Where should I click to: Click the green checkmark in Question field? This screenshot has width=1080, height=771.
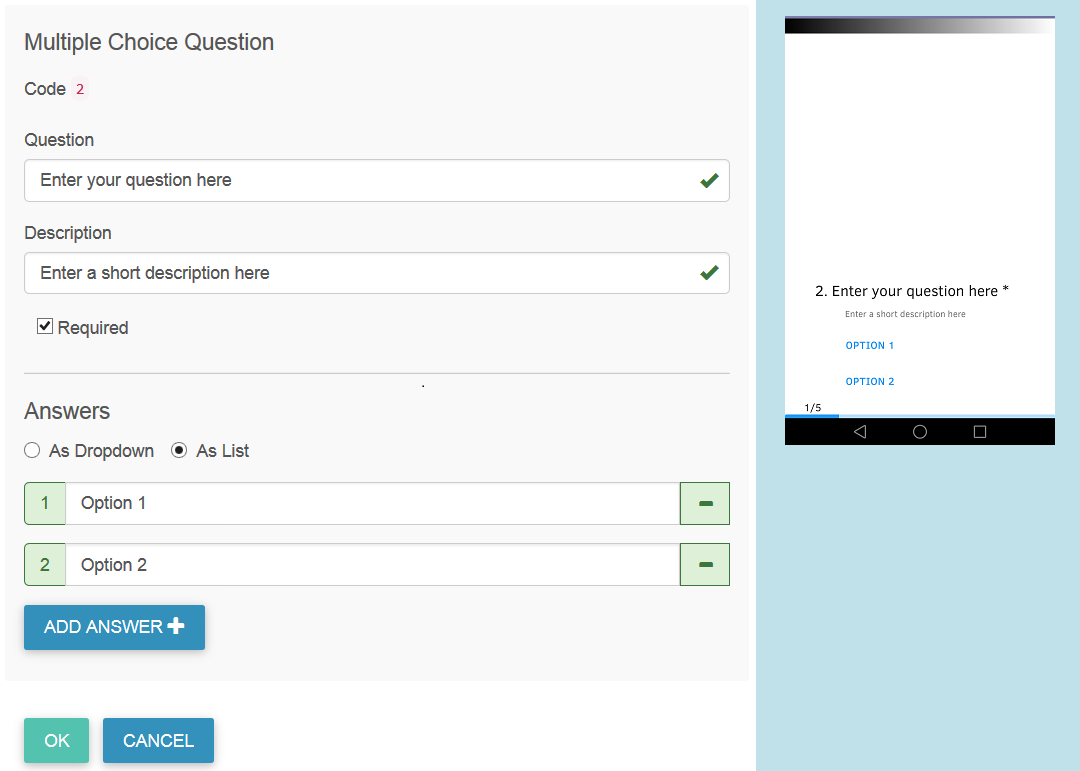tap(709, 181)
